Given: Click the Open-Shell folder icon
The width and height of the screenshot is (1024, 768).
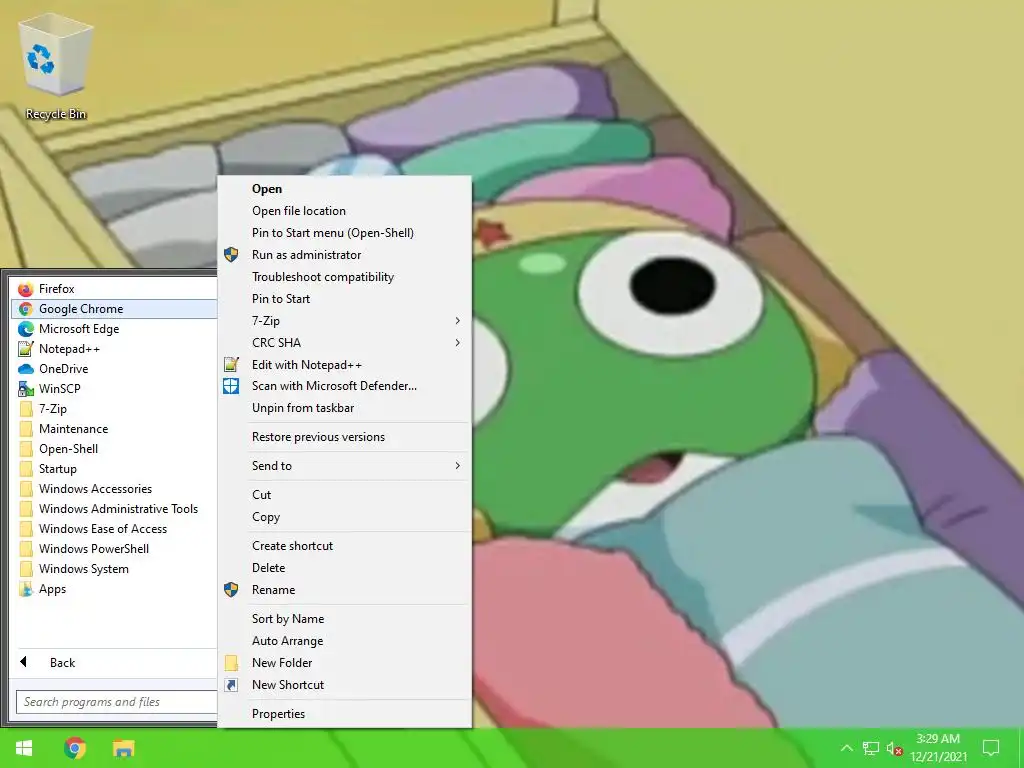Looking at the screenshot, I should (x=25, y=449).
